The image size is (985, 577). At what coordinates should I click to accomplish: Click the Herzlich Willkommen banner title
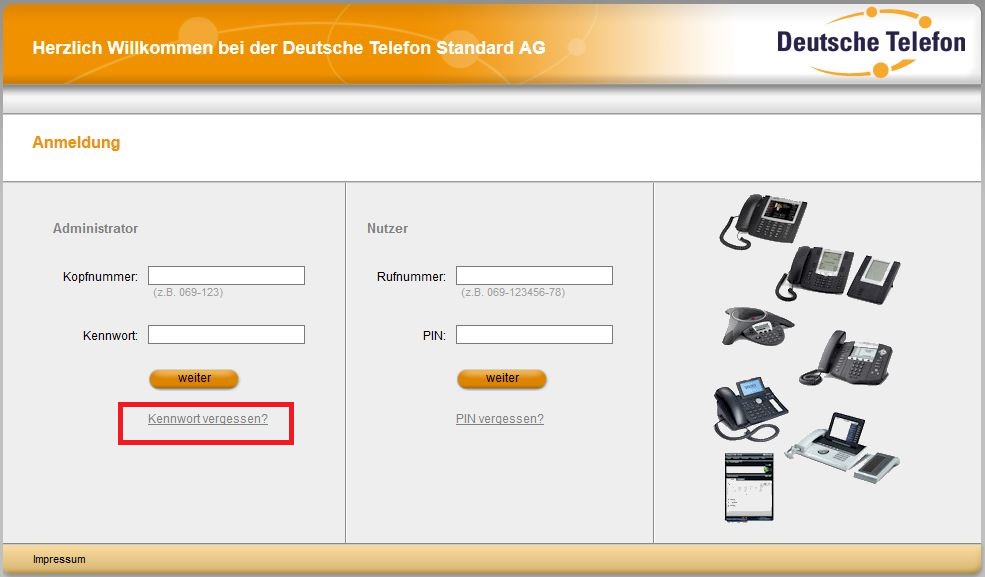[x=289, y=48]
